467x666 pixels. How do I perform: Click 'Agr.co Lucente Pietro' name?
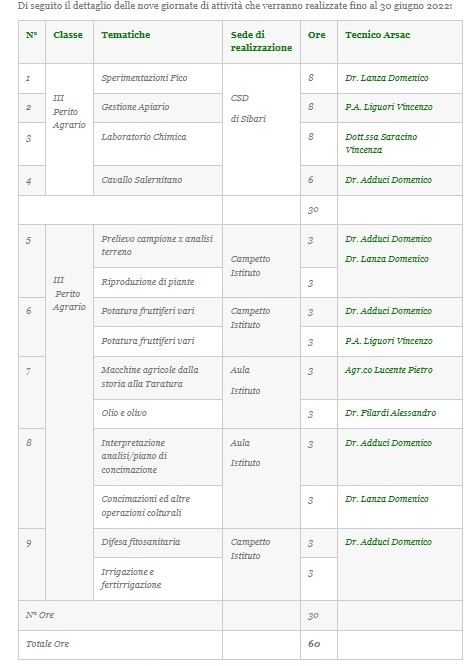pyautogui.click(x=389, y=370)
